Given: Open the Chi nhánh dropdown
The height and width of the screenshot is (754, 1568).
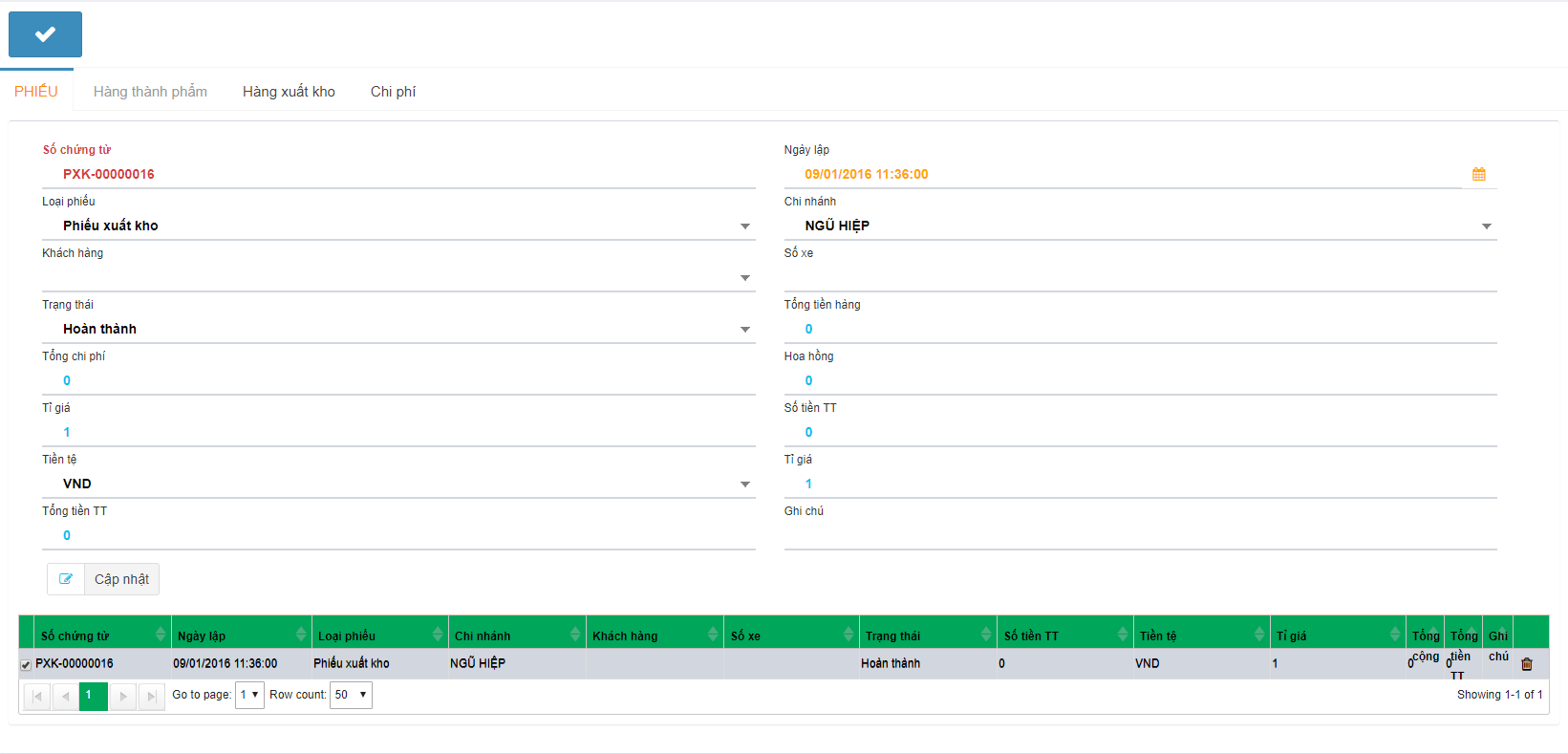Looking at the screenshot, I should 1486,226.
